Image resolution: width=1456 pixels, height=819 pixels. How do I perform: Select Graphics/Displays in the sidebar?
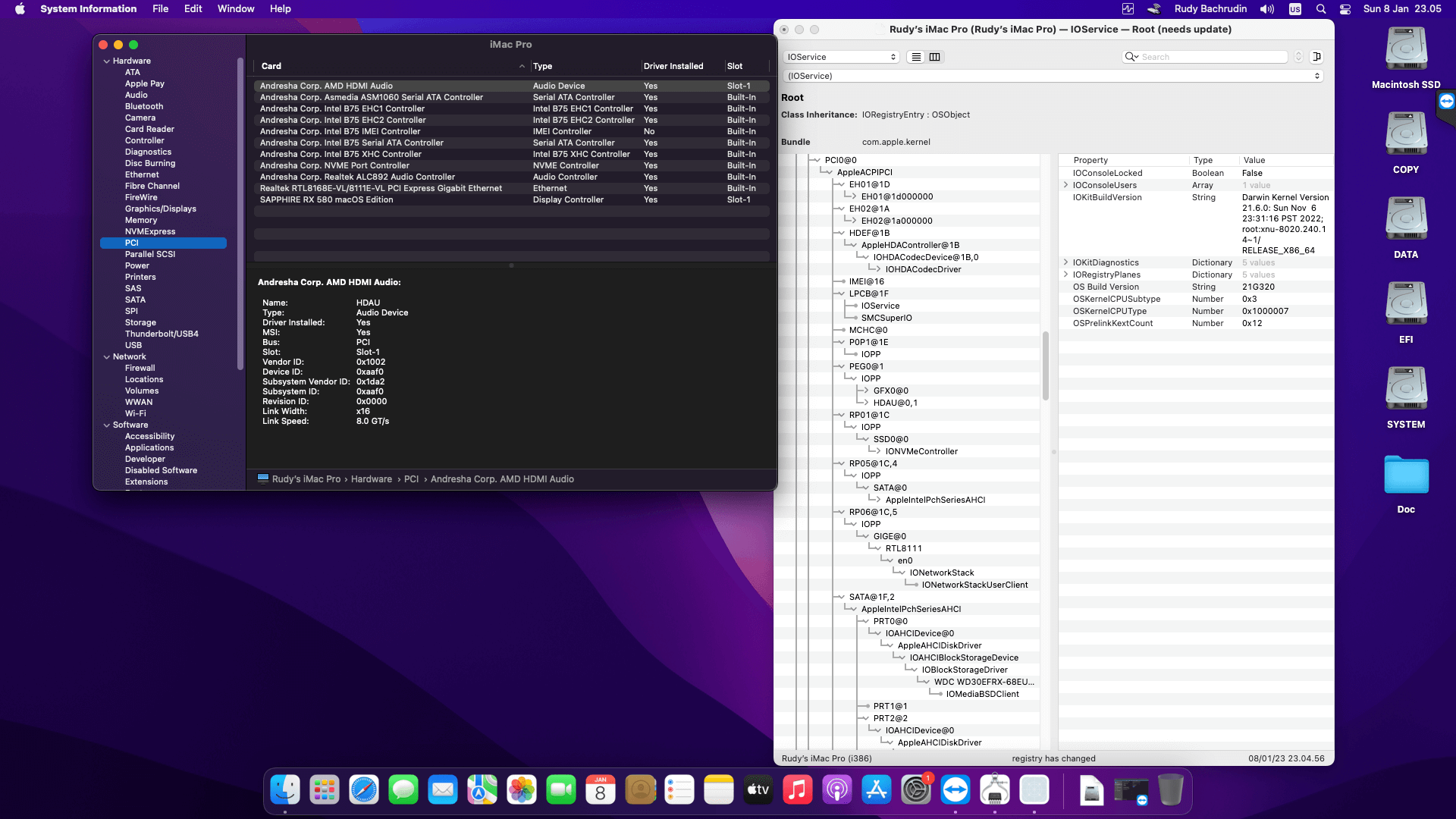tap(160, 209)
